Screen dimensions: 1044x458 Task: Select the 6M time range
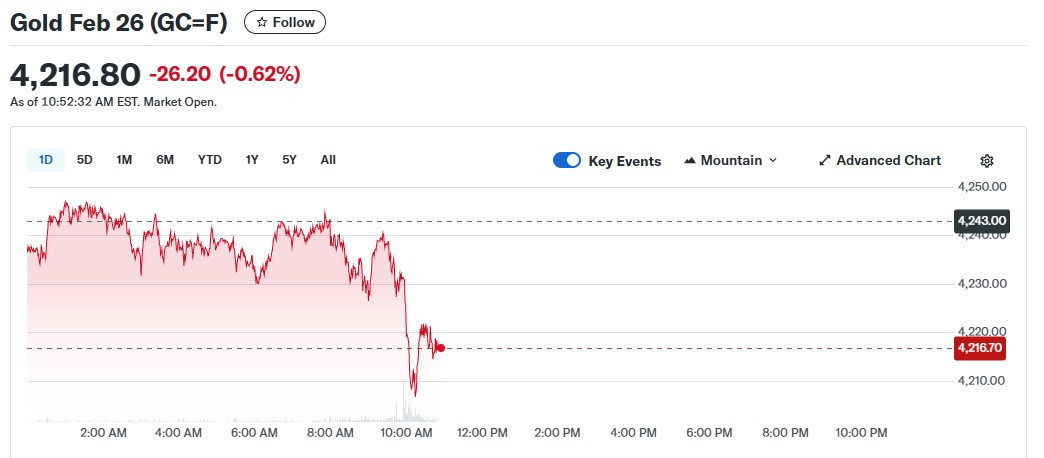tap(165, 160)
